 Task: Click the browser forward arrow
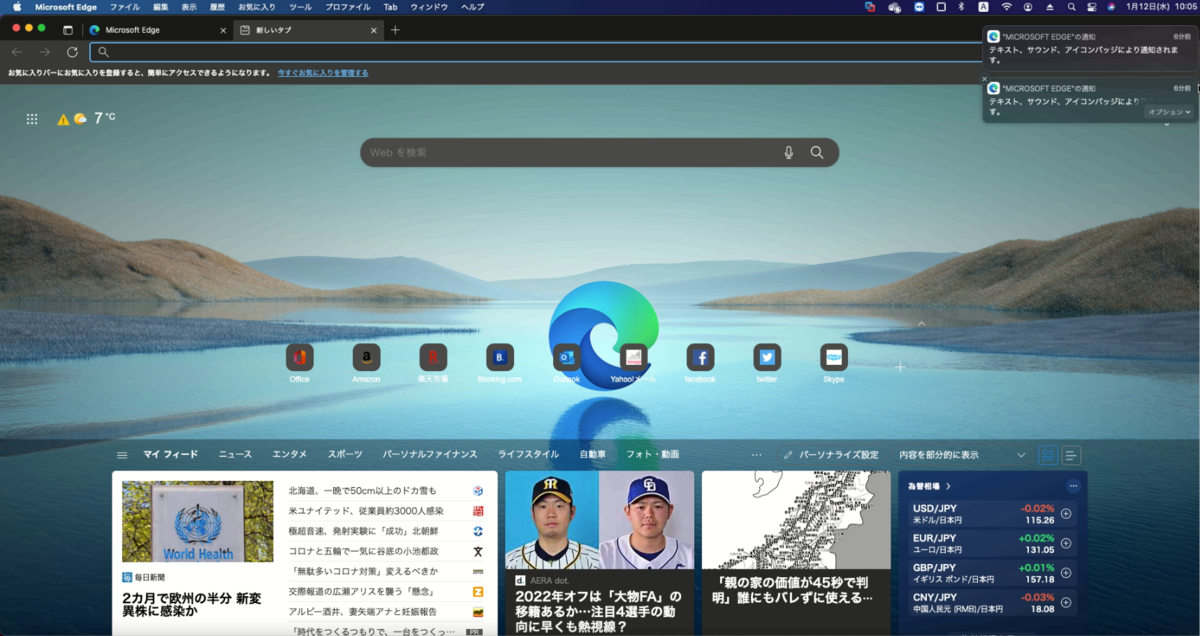[44, 52]
